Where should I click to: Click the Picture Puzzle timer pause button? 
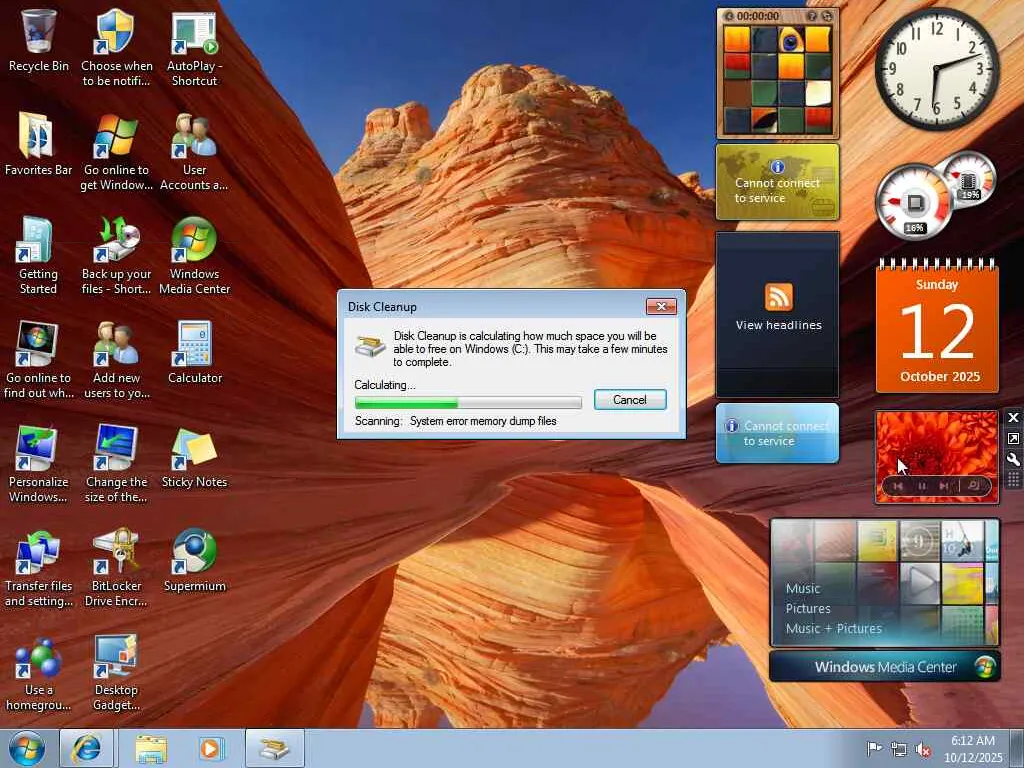[x=728, y=16]
